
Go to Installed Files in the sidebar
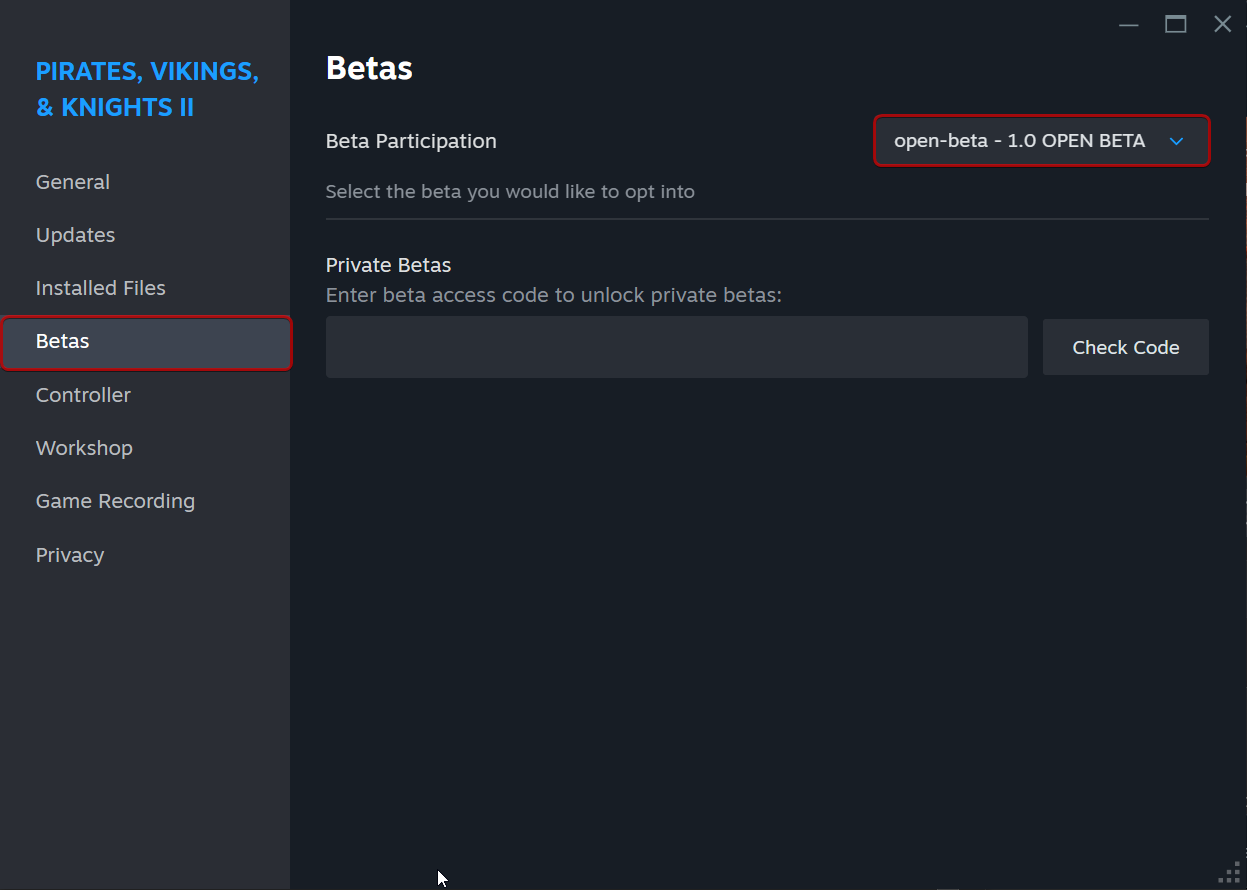[100, 288]
